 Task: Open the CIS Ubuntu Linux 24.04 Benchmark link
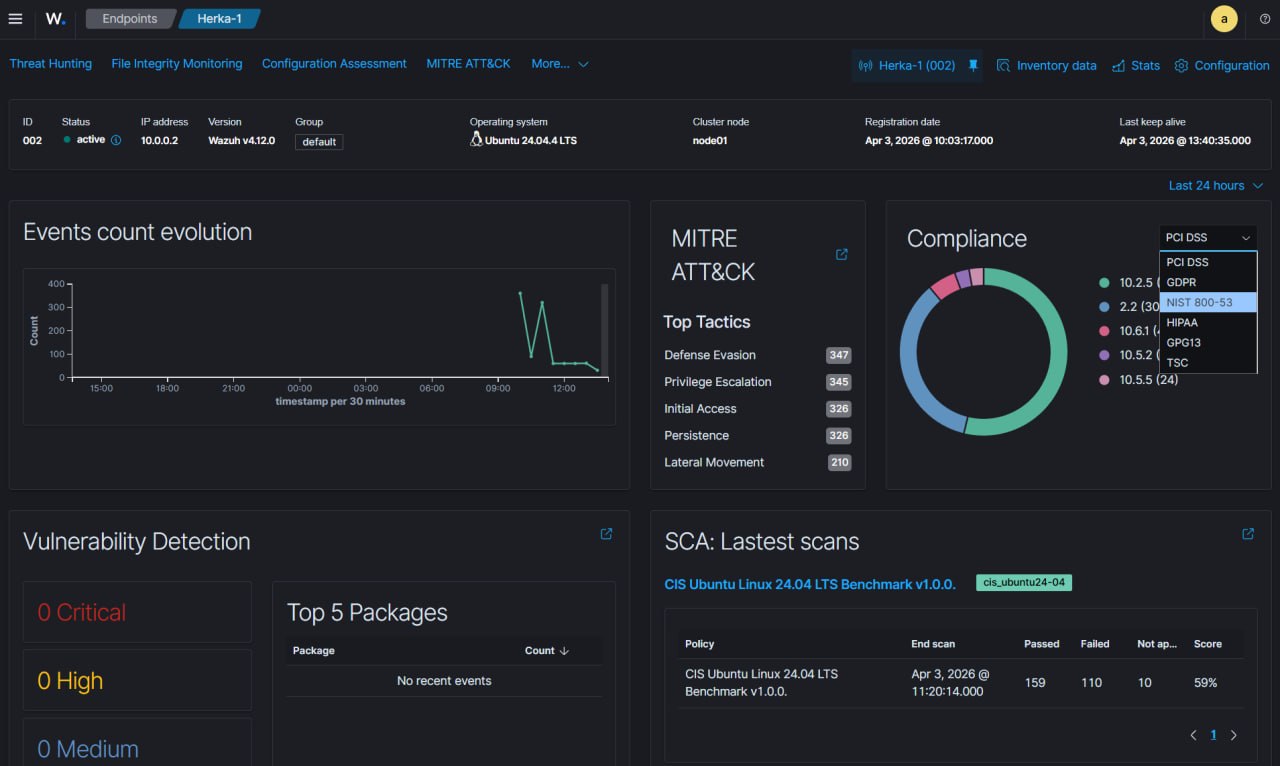coord(810,584)
